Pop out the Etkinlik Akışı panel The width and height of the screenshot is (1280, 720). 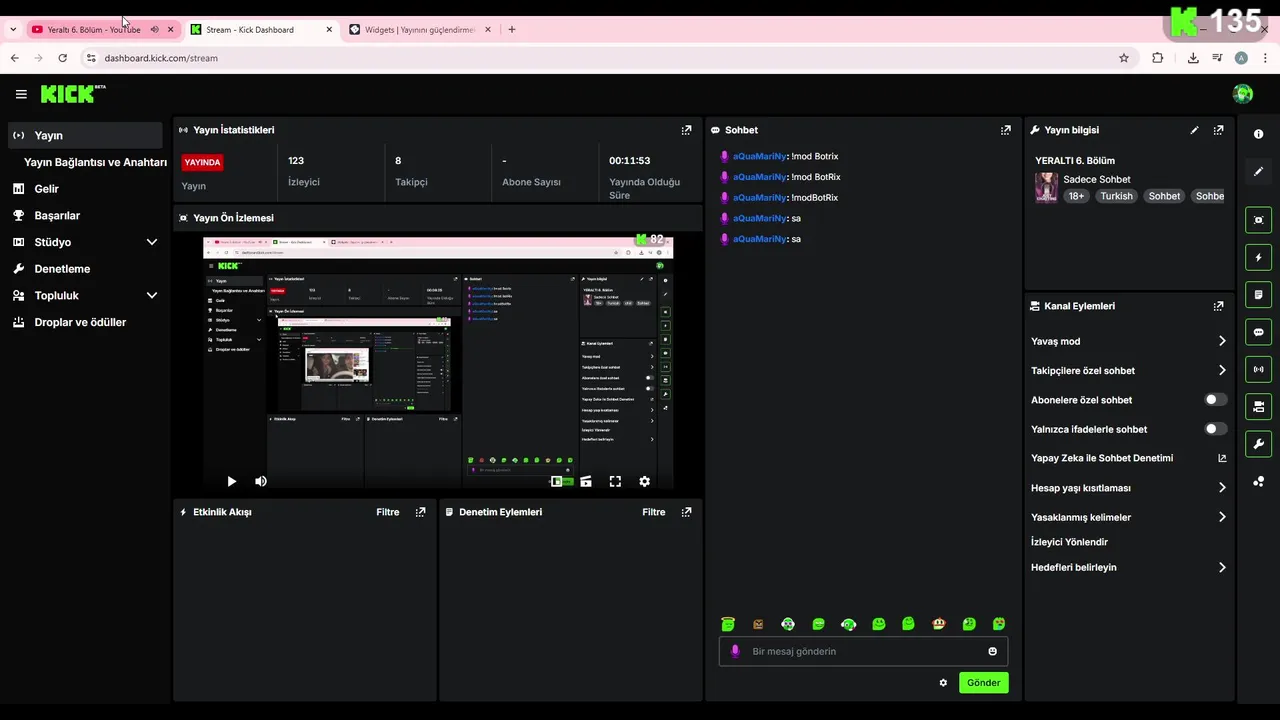pos(420,512)
